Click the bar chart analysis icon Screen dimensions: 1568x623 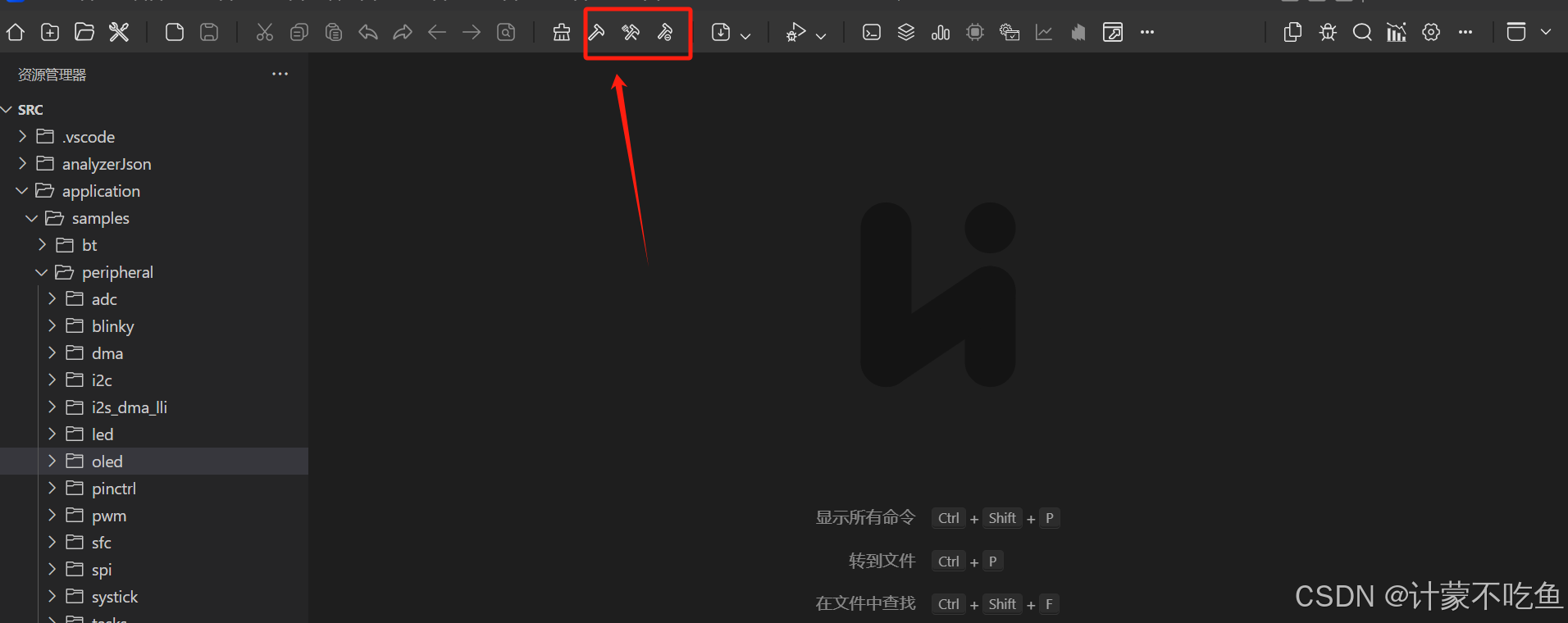coord(941,32)
